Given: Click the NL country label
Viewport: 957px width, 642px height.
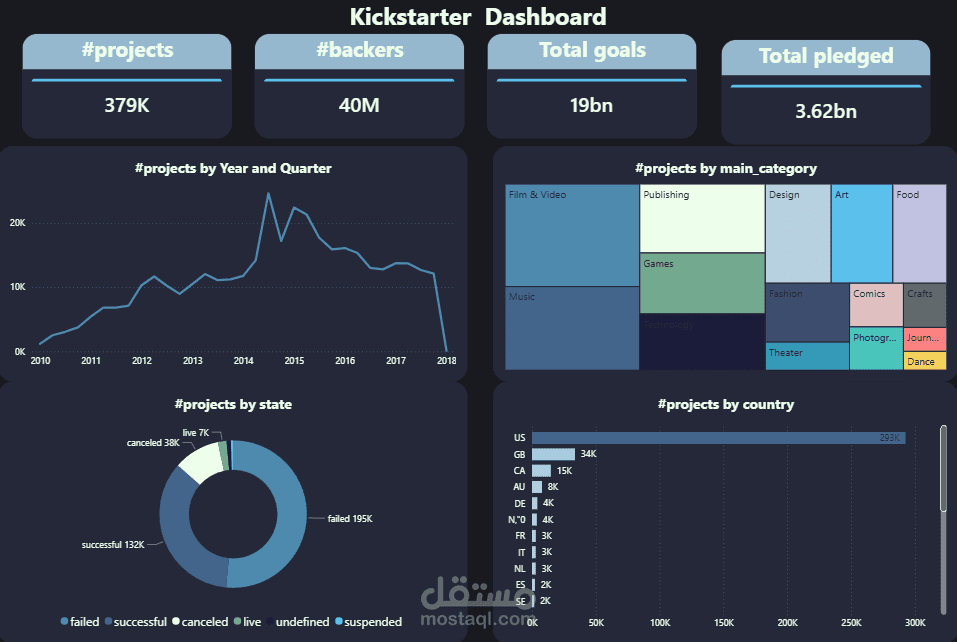Looking at the screenshot, I should pyautogui.click(x=519, y=569).
